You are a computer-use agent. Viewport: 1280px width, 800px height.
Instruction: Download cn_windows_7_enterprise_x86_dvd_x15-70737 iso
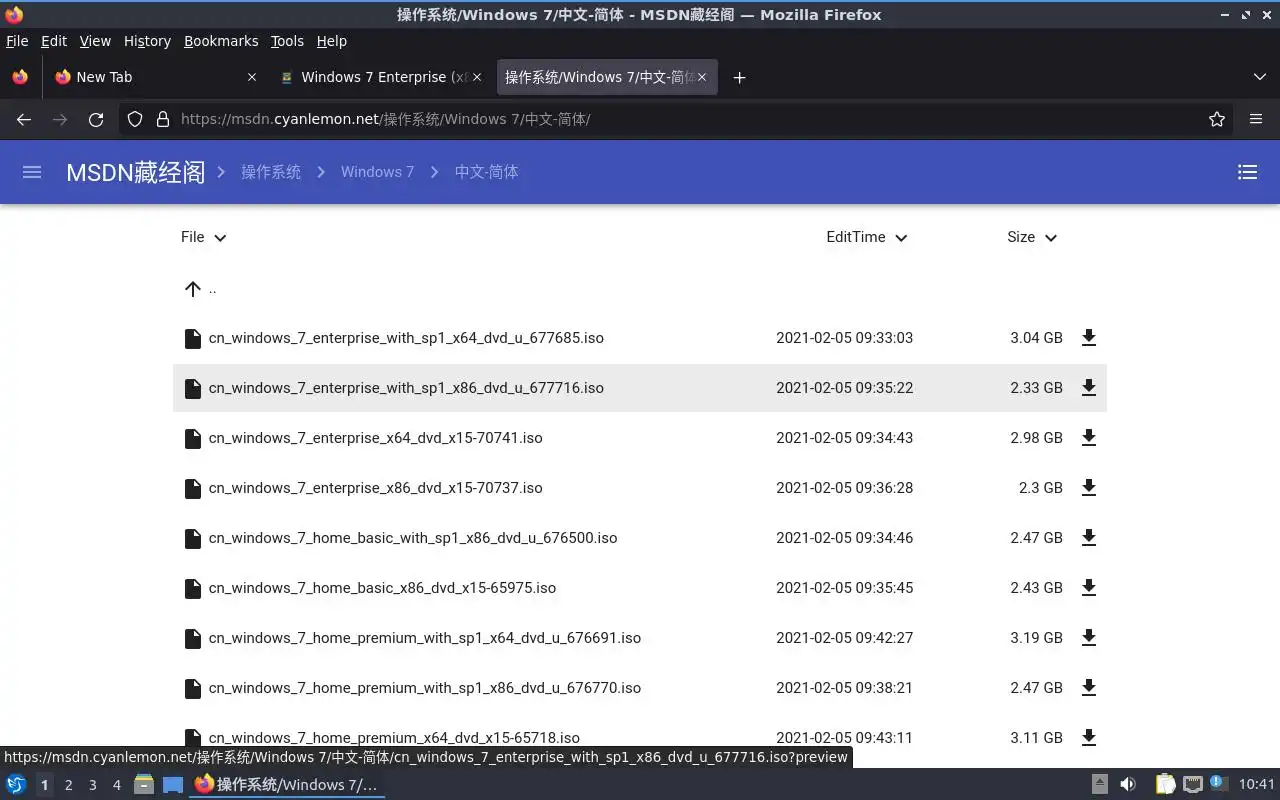1089,488
